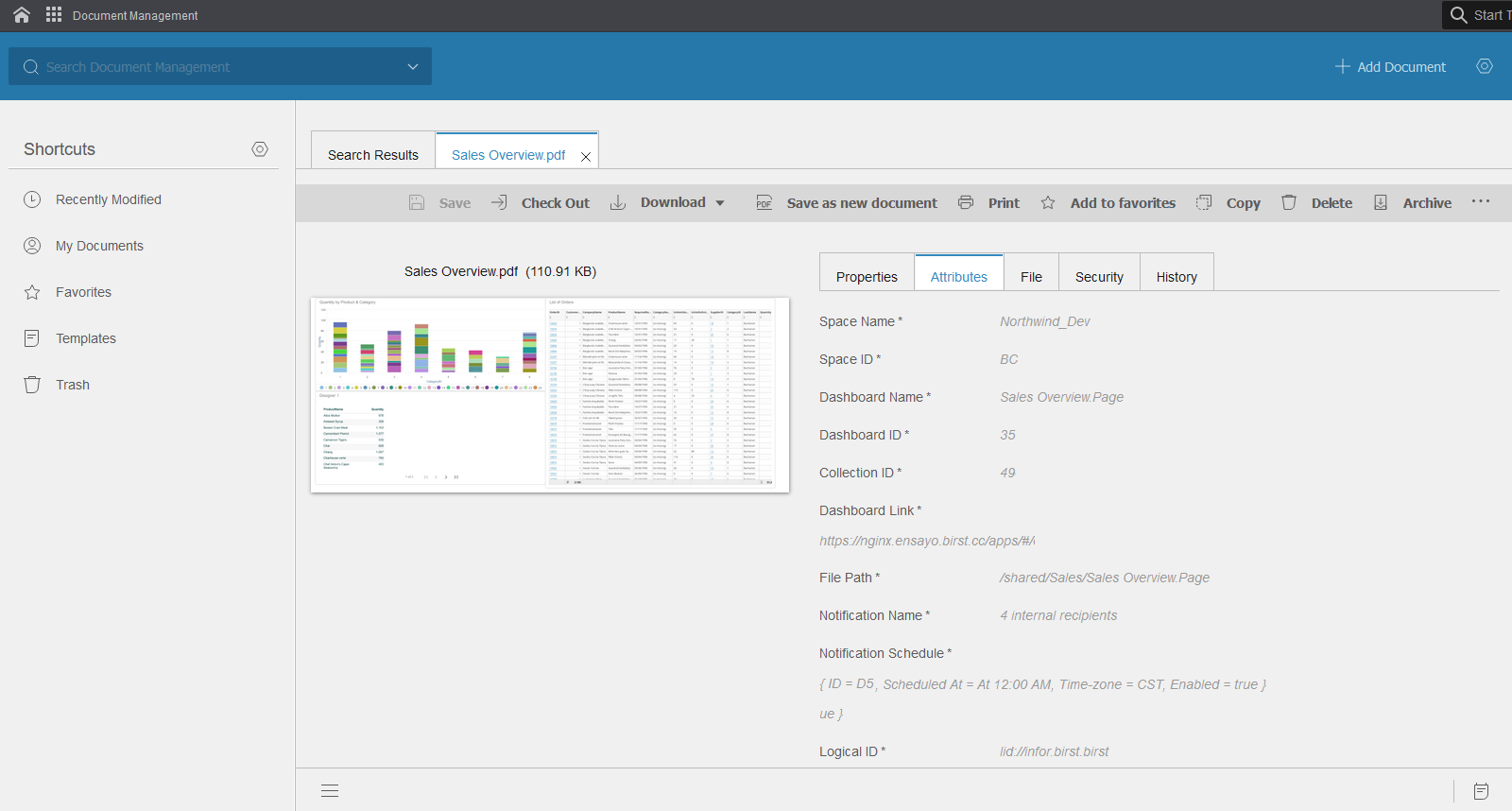1512x811 pixels.
Task: Click the Copy icon in toolbar
Action: [1204, 202]
